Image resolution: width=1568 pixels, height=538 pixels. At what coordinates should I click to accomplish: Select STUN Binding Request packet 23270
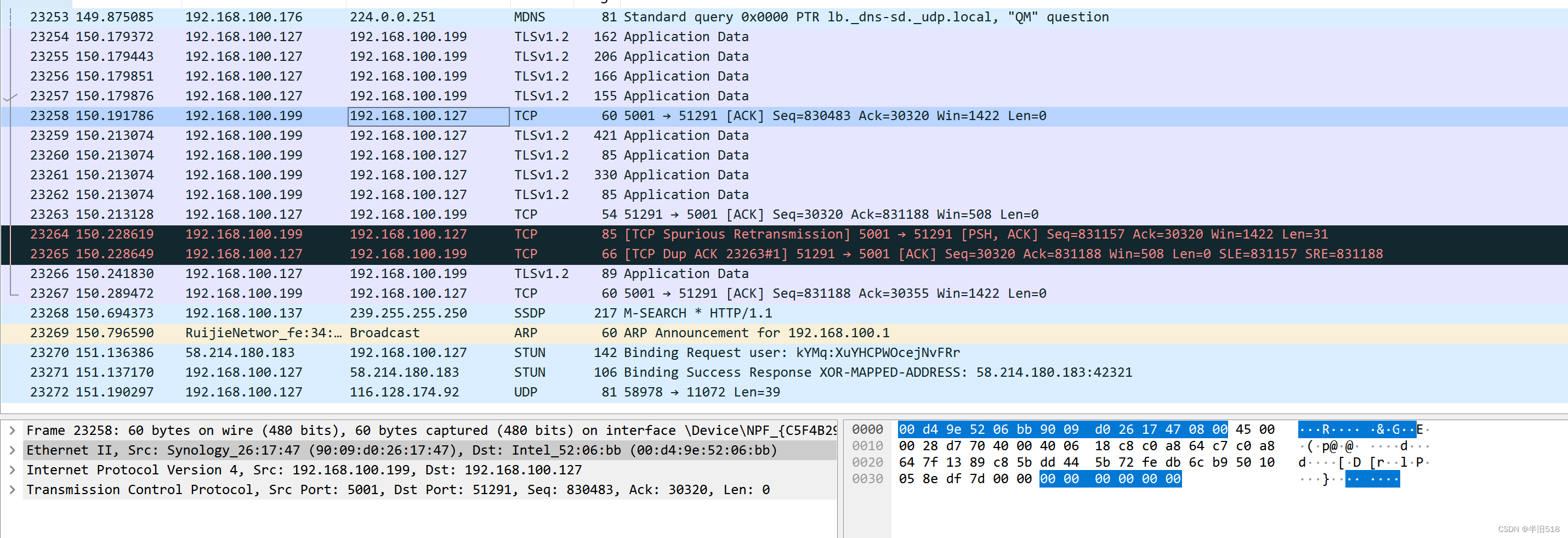pos(784,353)
